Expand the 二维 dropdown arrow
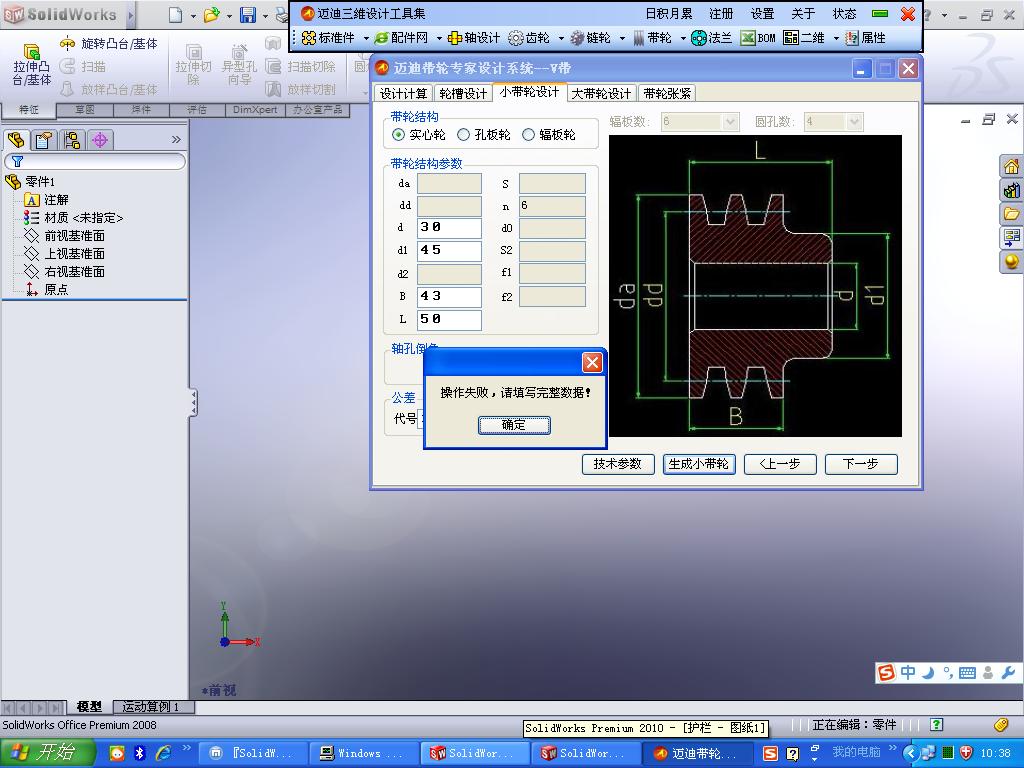1024x768 pixels. pos(836,39)
